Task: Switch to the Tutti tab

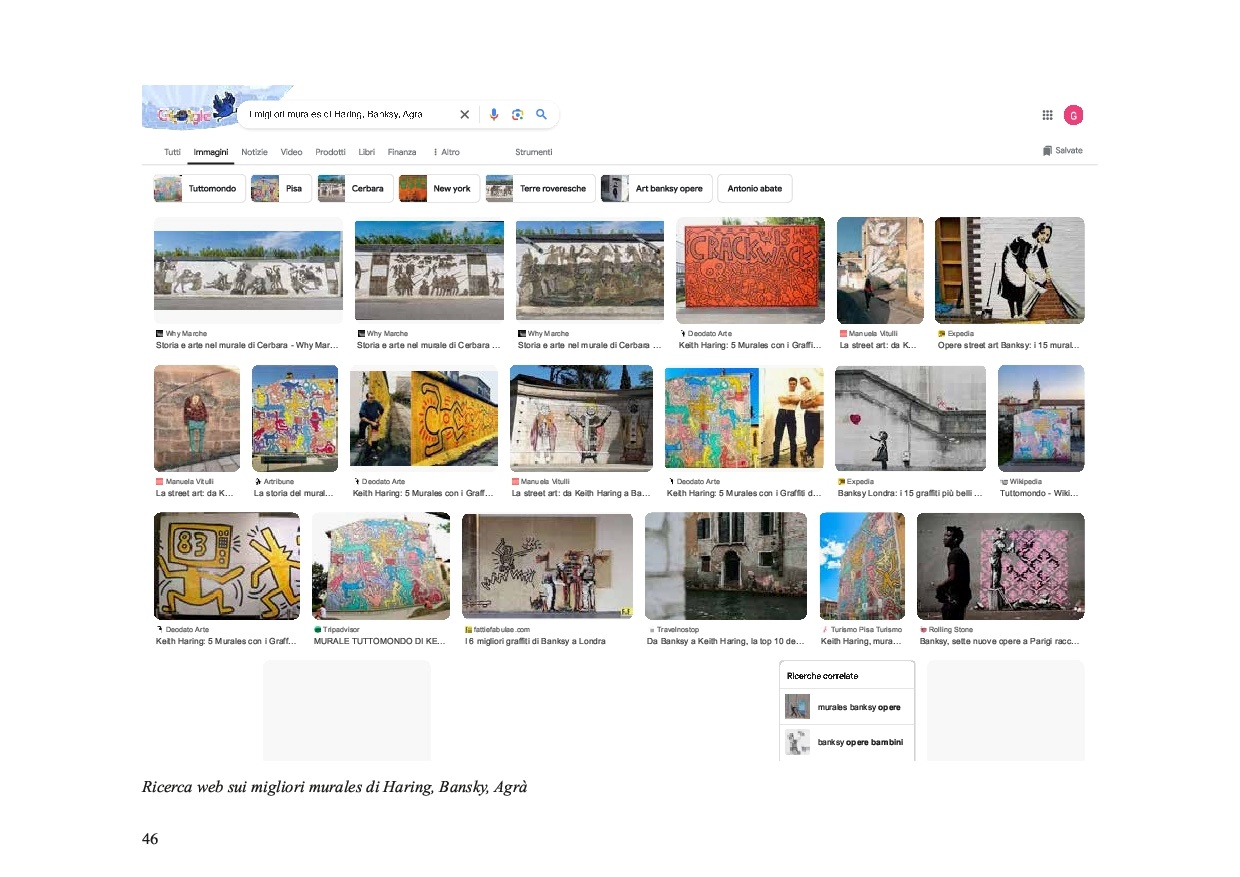Action: [x=172, y=152]
